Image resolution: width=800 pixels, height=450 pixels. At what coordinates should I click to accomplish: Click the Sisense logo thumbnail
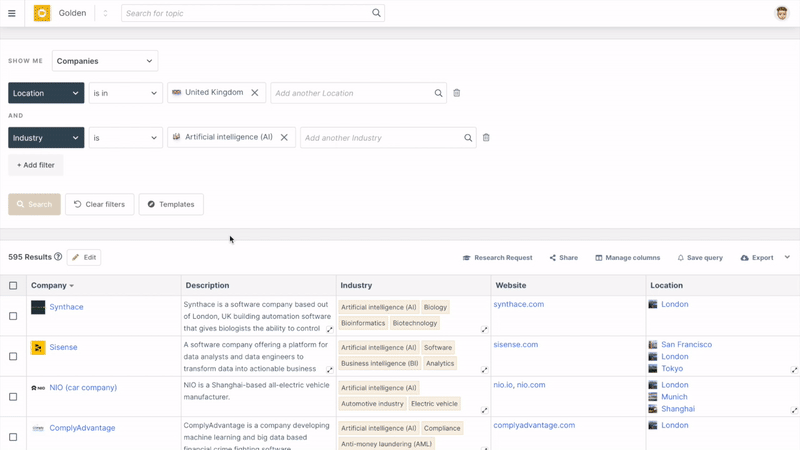pyautogui.click(x=38, y=347)
